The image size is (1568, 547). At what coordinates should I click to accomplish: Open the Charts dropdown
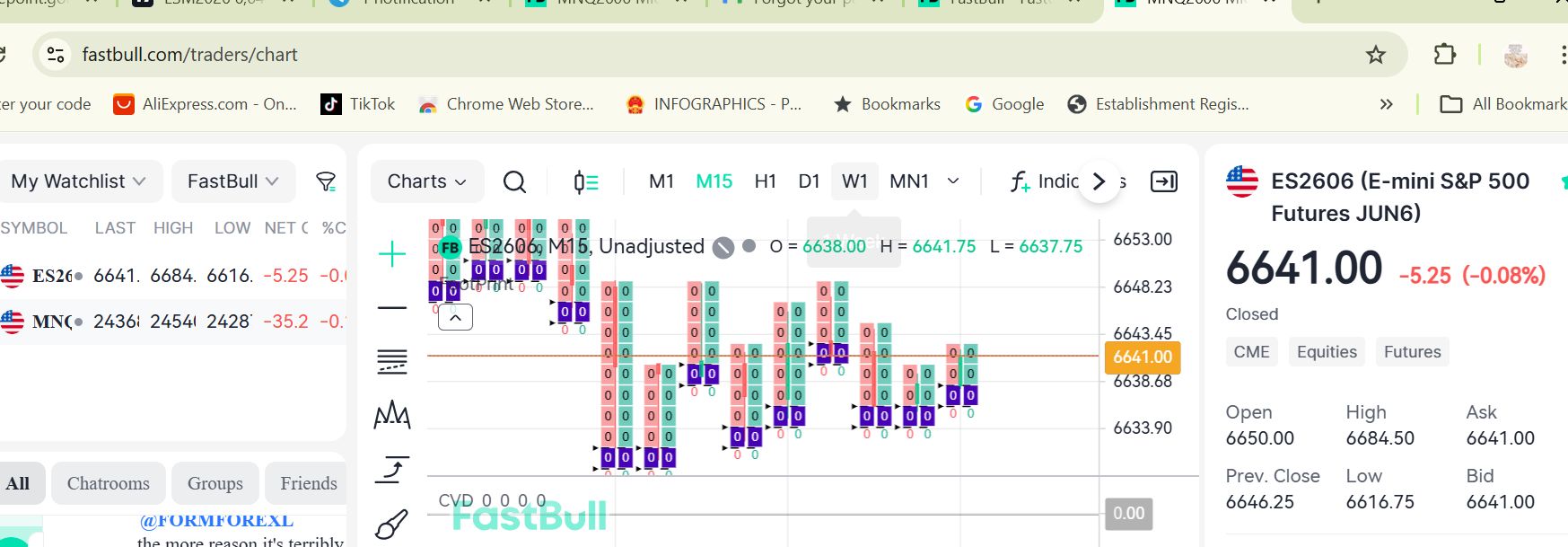pyautogui.click(x=426, y=181)
